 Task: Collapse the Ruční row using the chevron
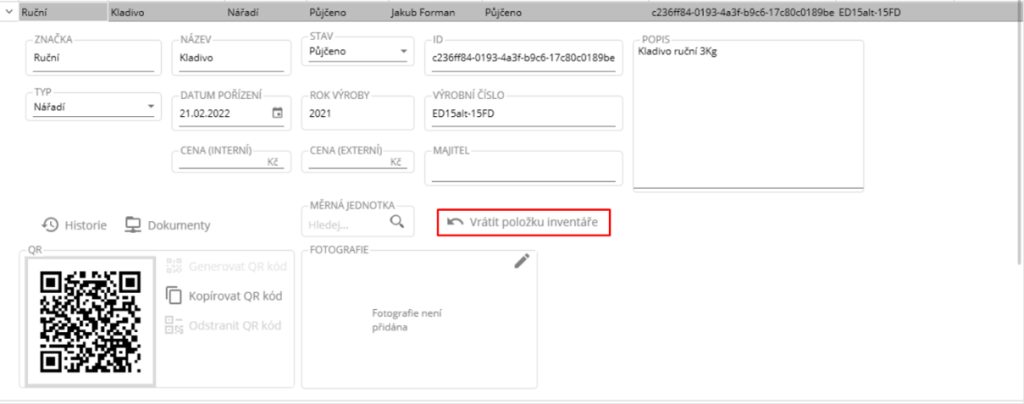point(10,12)
